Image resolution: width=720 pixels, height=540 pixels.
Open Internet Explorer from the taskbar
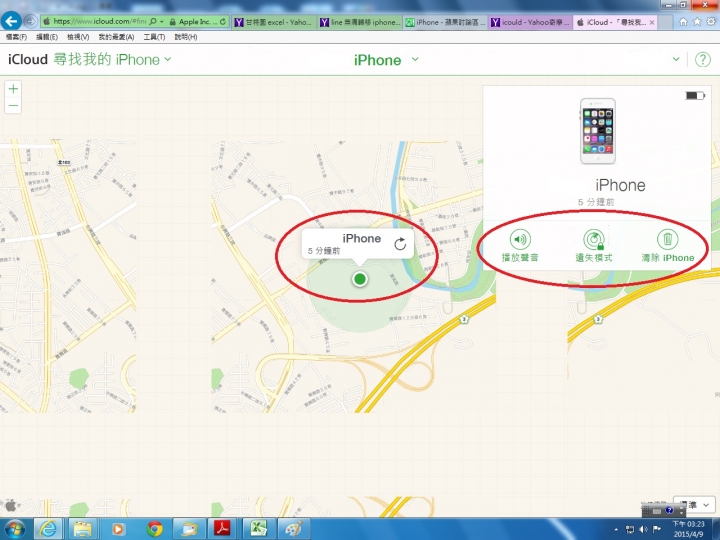coord(48,529)
